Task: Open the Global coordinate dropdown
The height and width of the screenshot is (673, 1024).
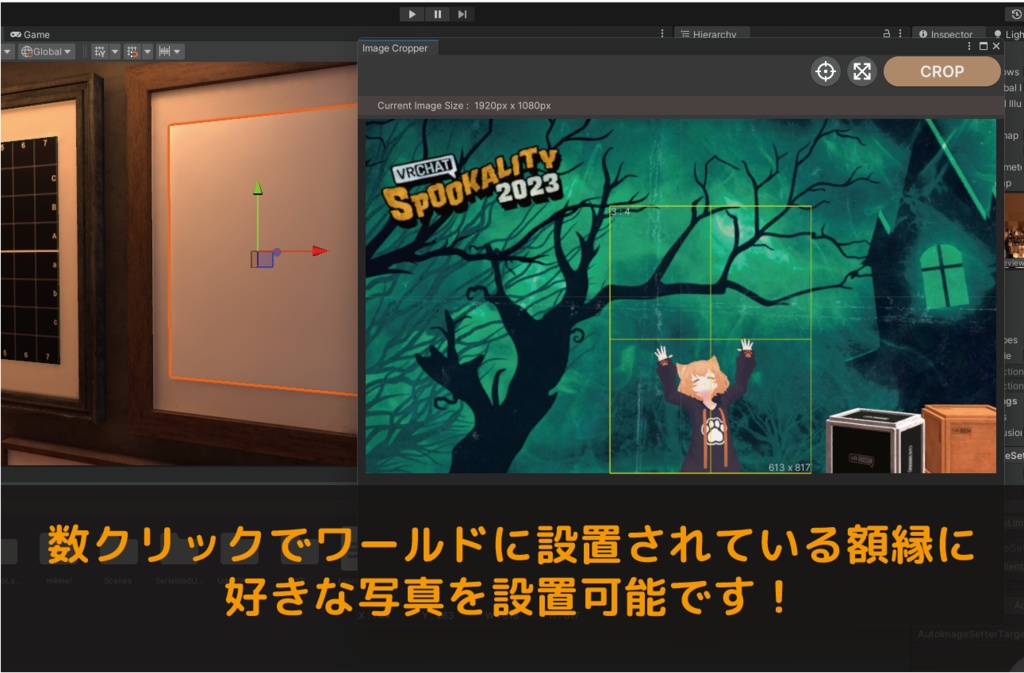Action: pyautogui.click(x=46, y=52)
